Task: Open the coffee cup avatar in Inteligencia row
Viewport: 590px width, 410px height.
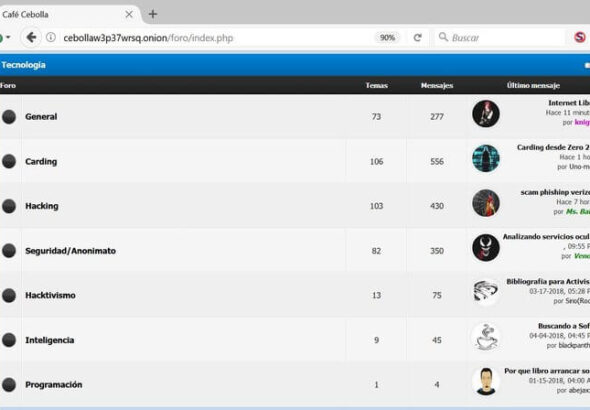Action: click(486, 337)
